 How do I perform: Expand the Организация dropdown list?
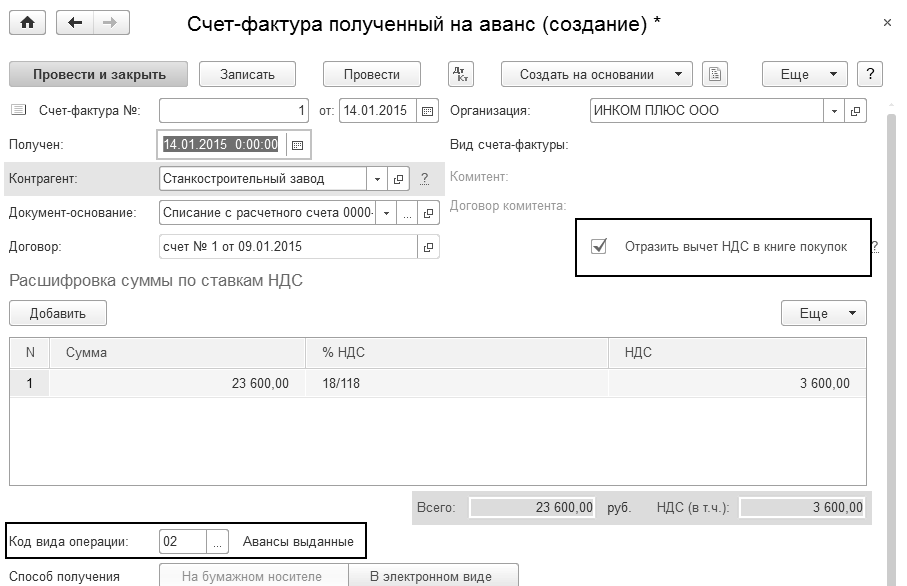click(834, 111)
